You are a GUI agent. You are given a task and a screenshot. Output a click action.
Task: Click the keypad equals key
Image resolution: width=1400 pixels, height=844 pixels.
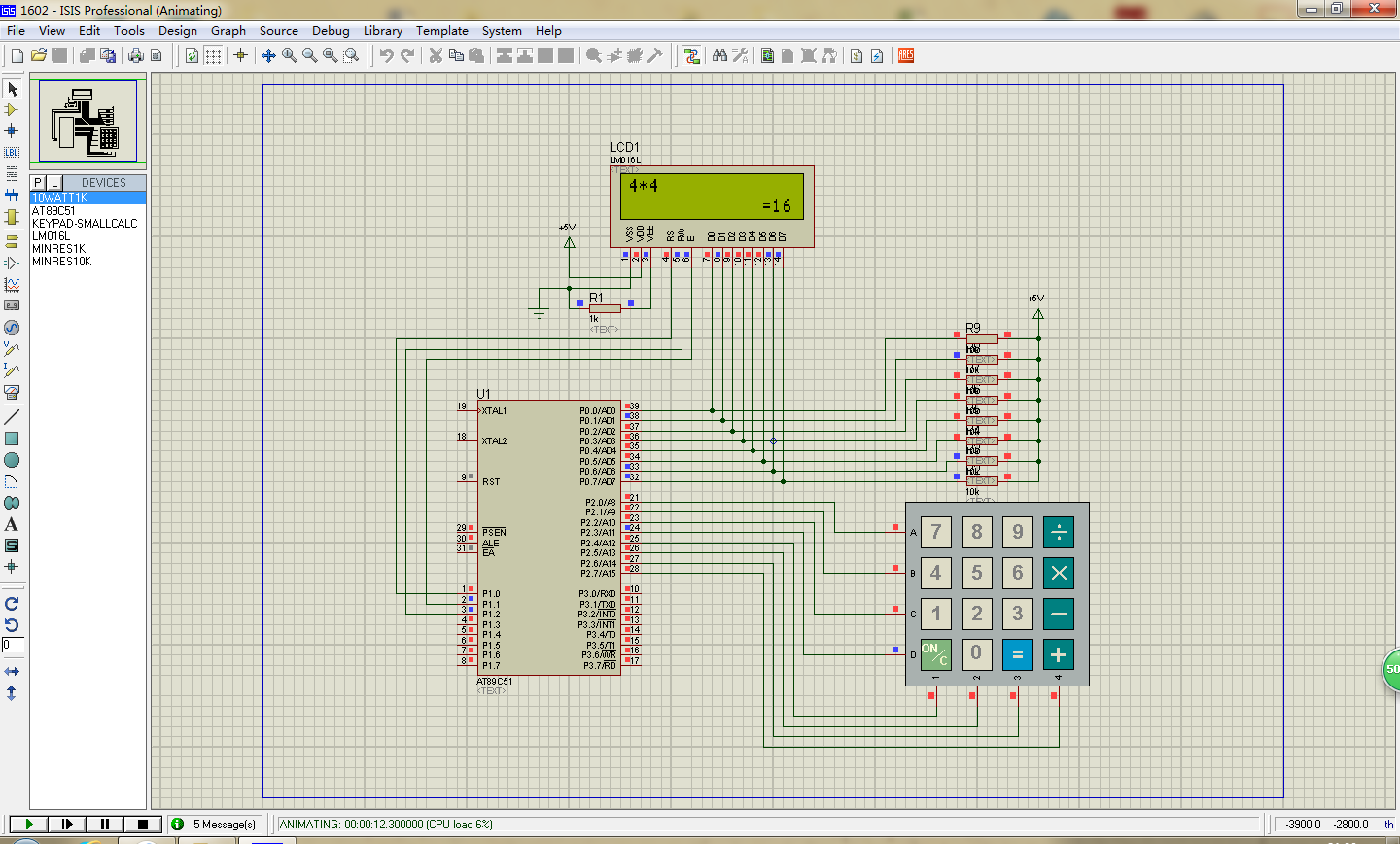click(x=1018, y=654)
